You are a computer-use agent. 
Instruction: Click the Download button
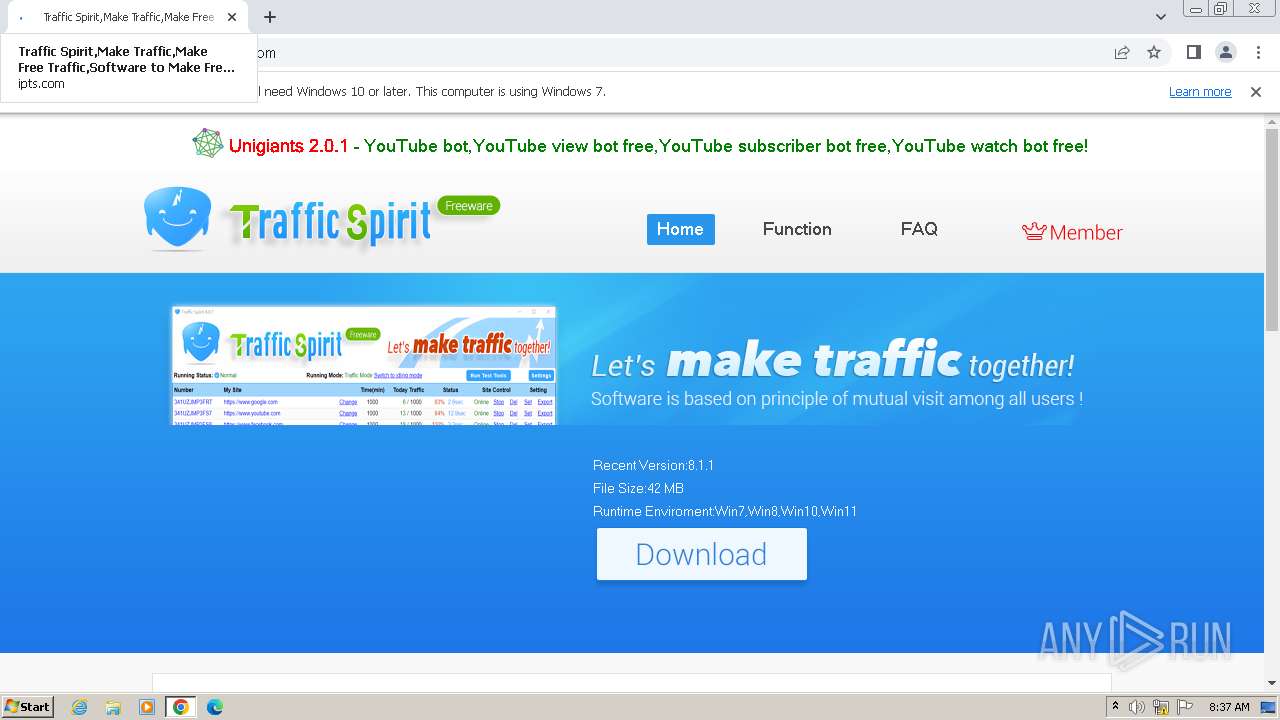[701, 554]
